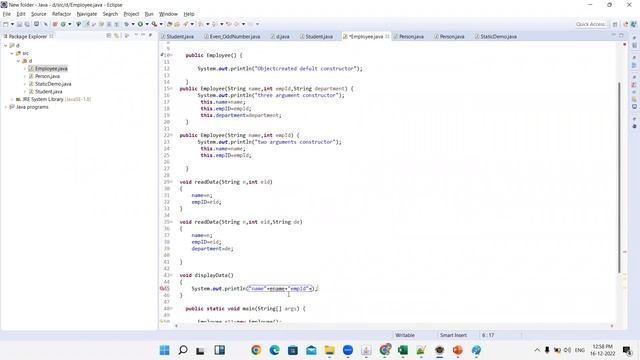Click the Save All toolbar icon
The height and width of the screenshot is (360, 640).
(27, 24)
